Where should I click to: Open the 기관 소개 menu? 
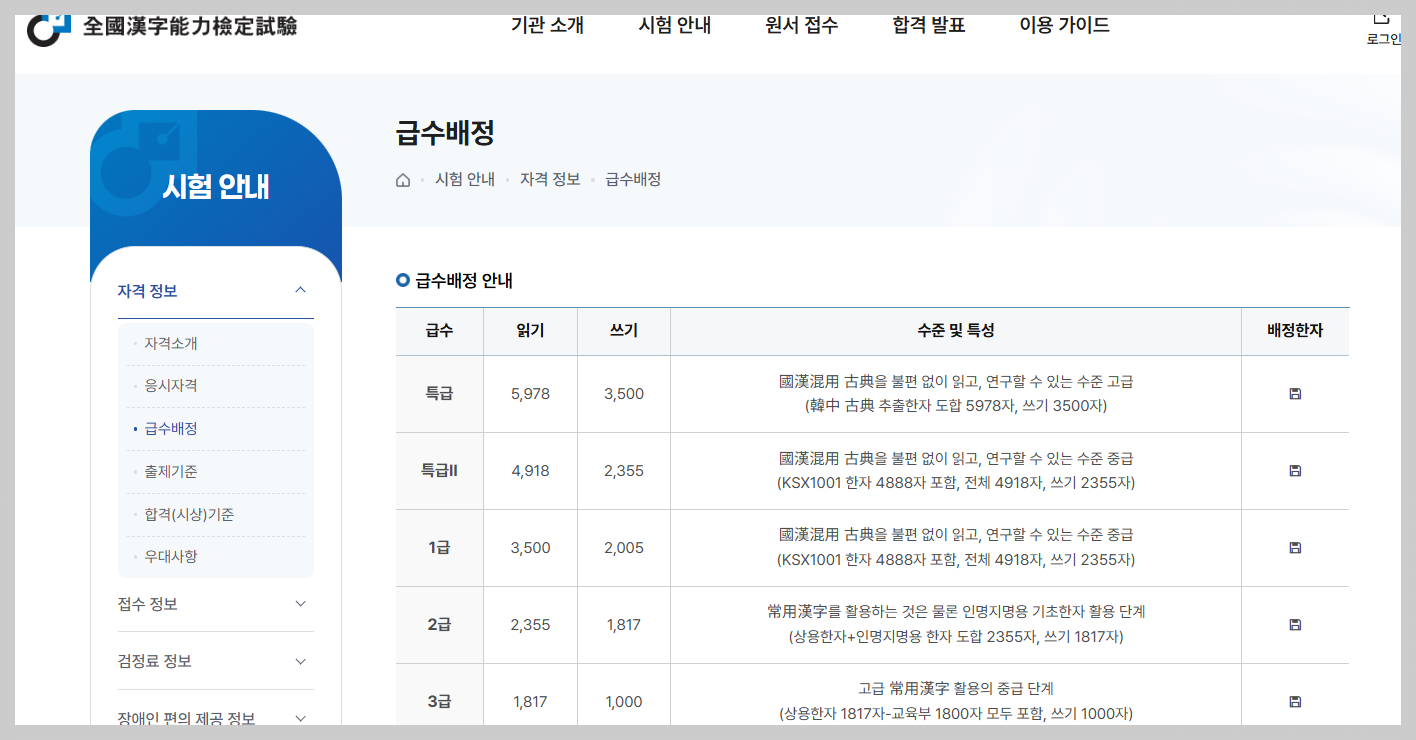[x=544, y=26]
